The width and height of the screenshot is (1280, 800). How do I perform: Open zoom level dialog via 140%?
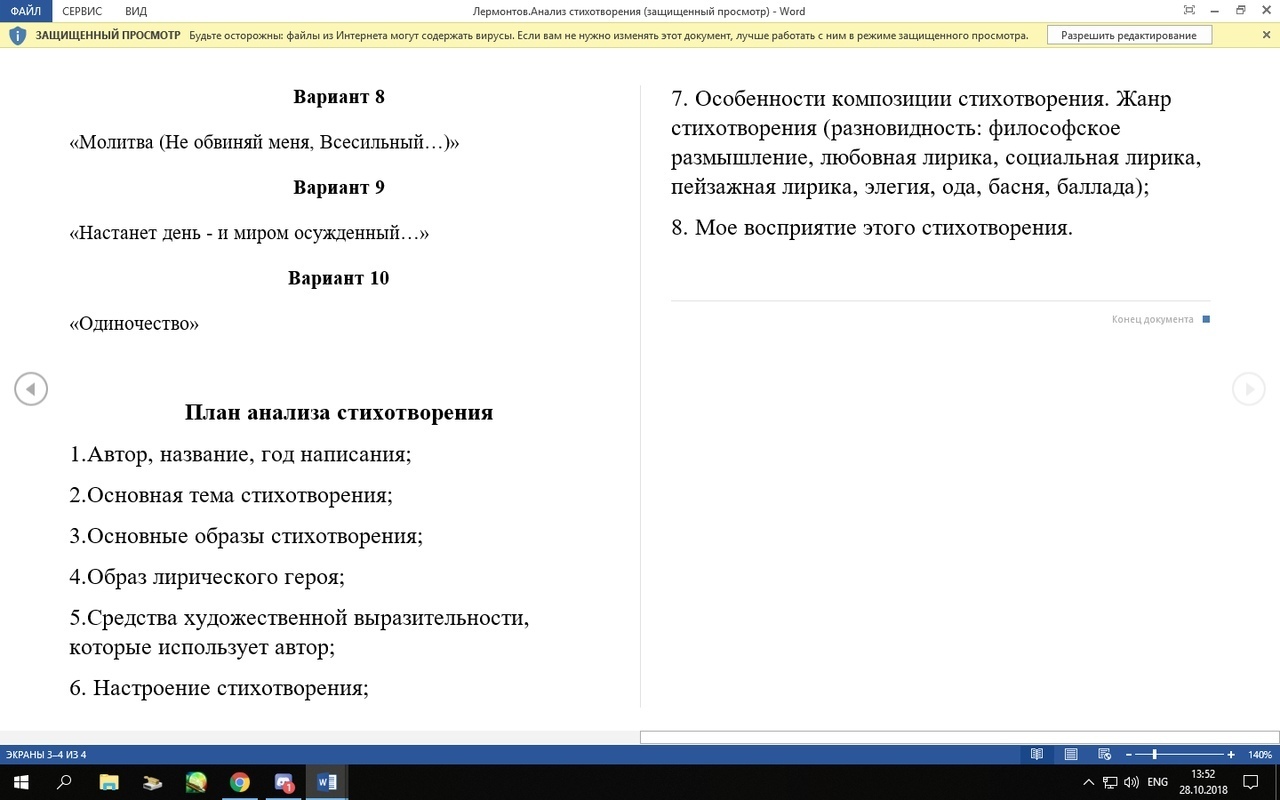coord(1259,754)
